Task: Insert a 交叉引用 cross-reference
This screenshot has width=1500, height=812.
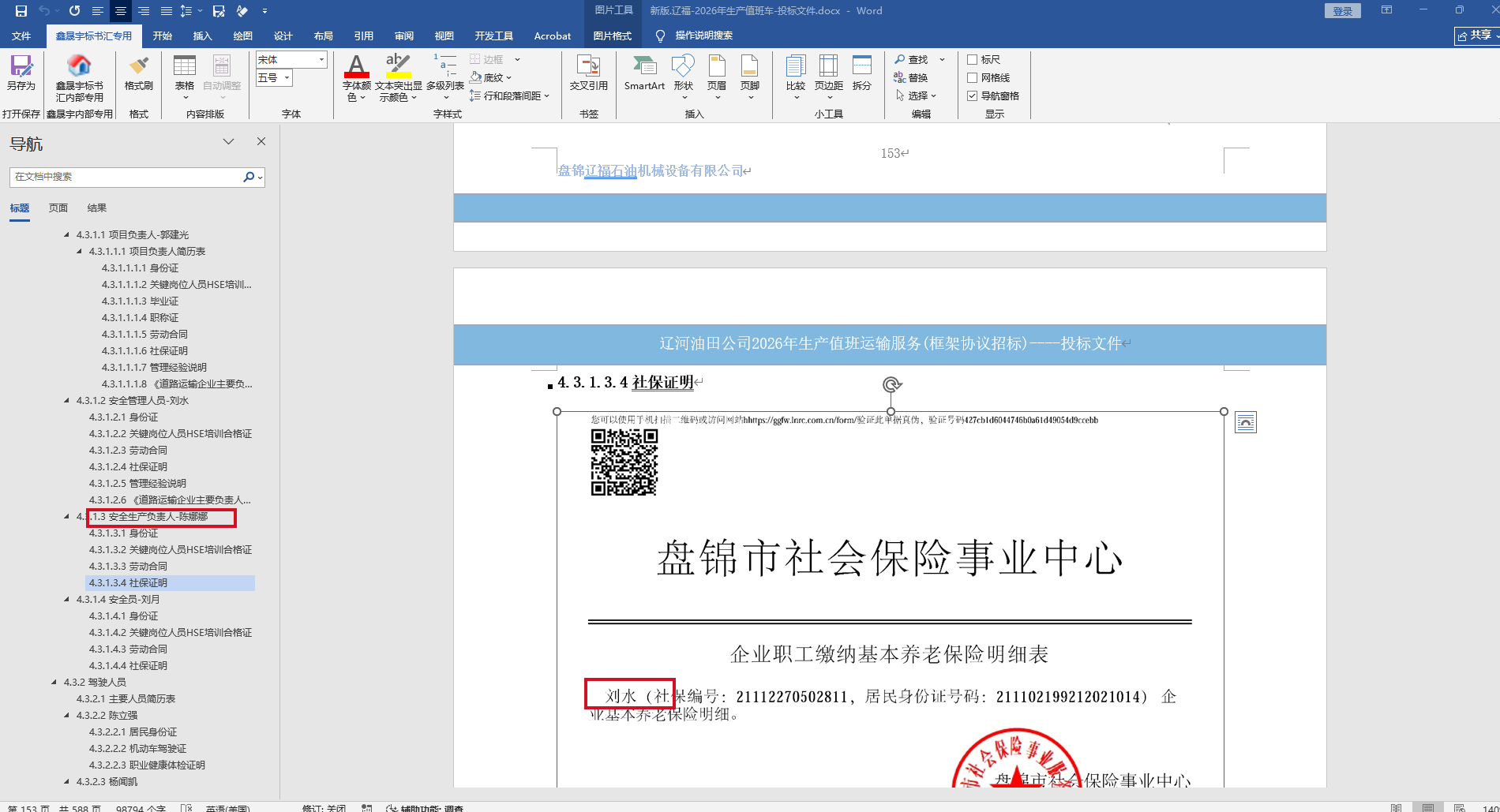Action: pos(589,73)
